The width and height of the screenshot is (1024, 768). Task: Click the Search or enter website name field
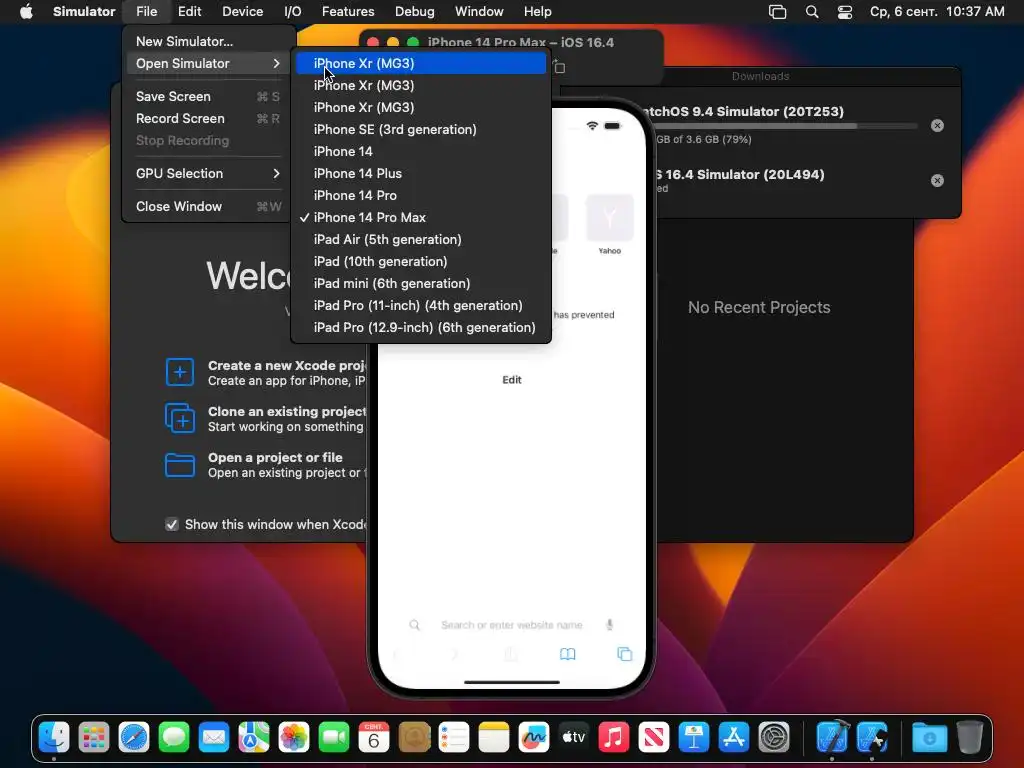511,625
